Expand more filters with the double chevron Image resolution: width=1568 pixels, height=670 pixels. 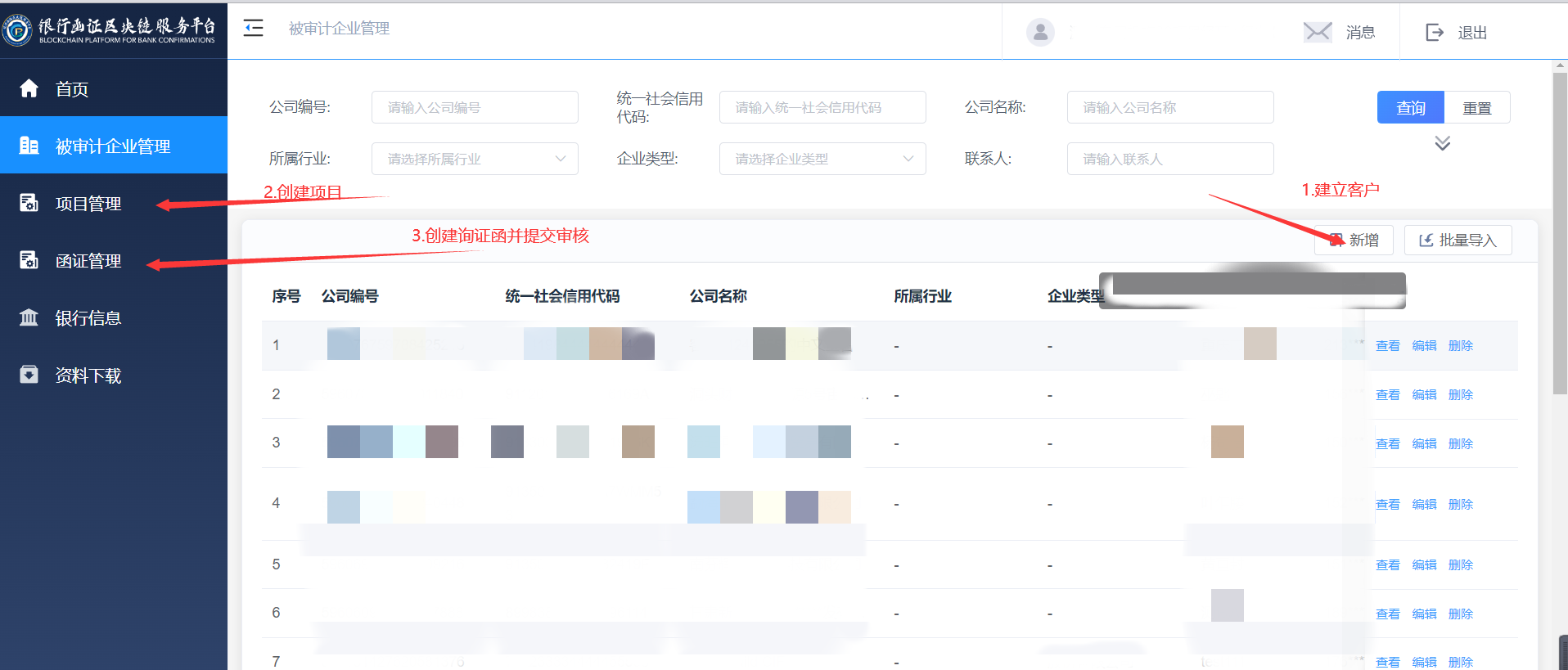click(x=1442, y=143)
